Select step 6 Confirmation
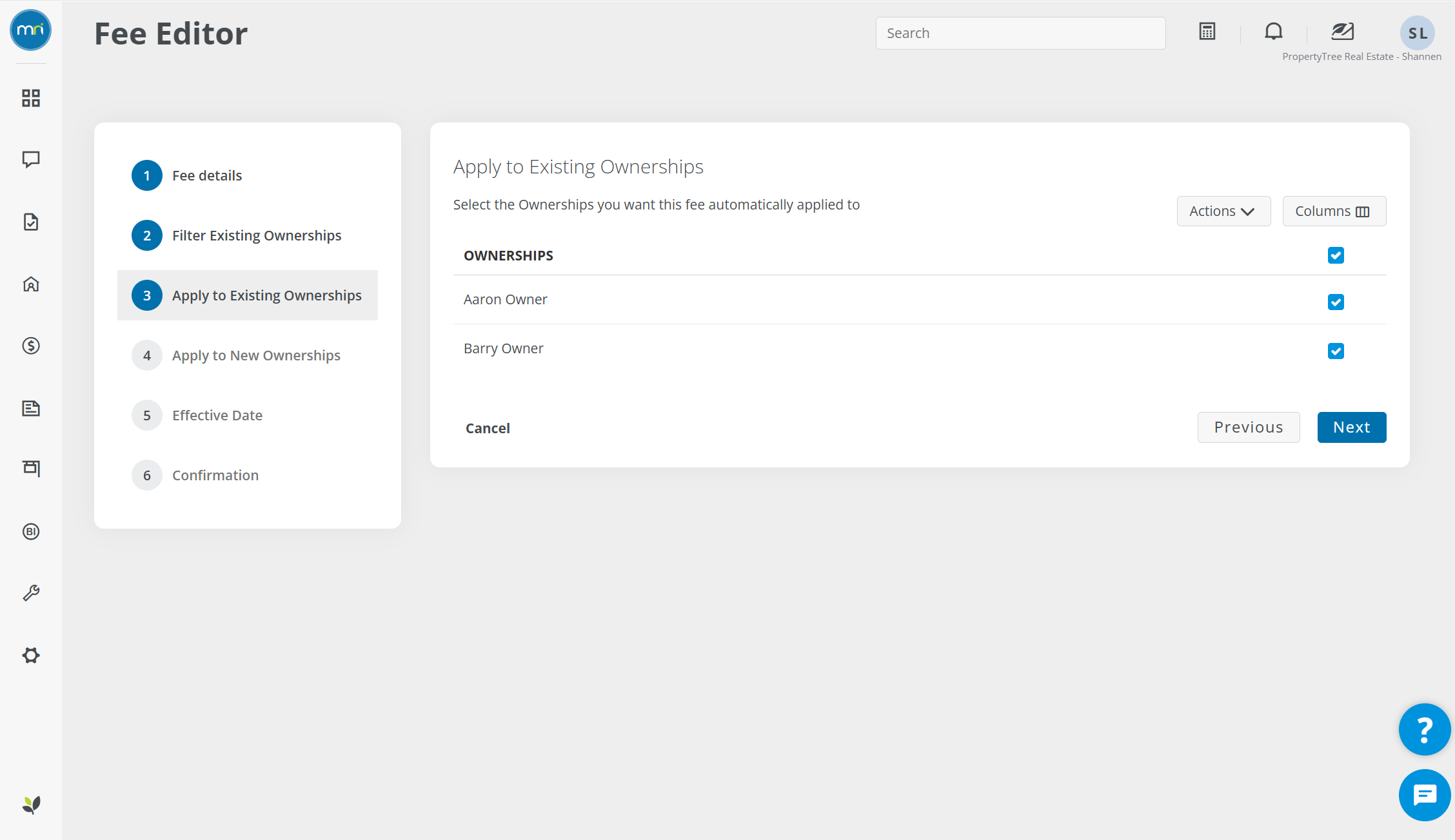Image resolution: width=1455 pixels, height=840 pixels. click(195, 475)
